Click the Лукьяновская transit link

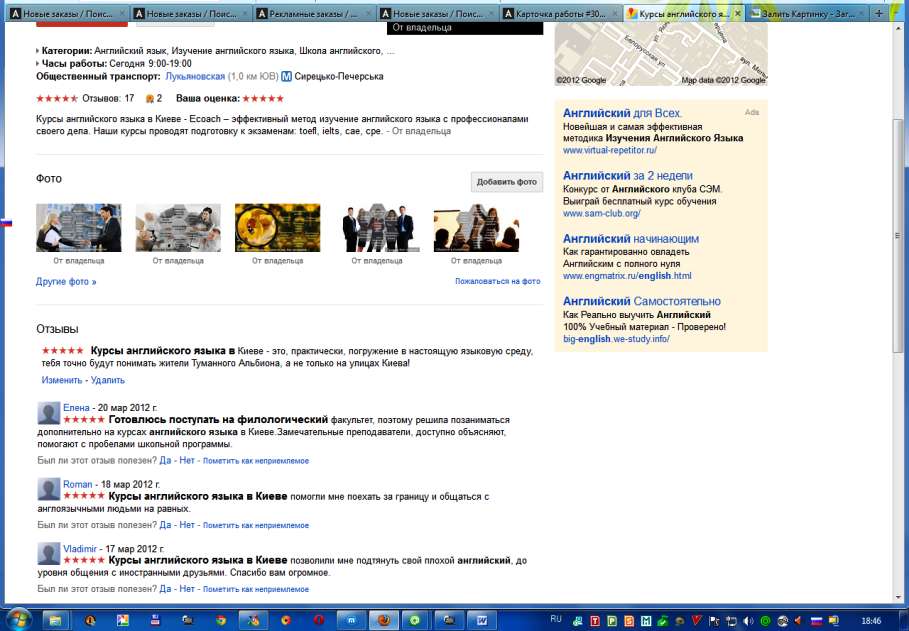195,77
